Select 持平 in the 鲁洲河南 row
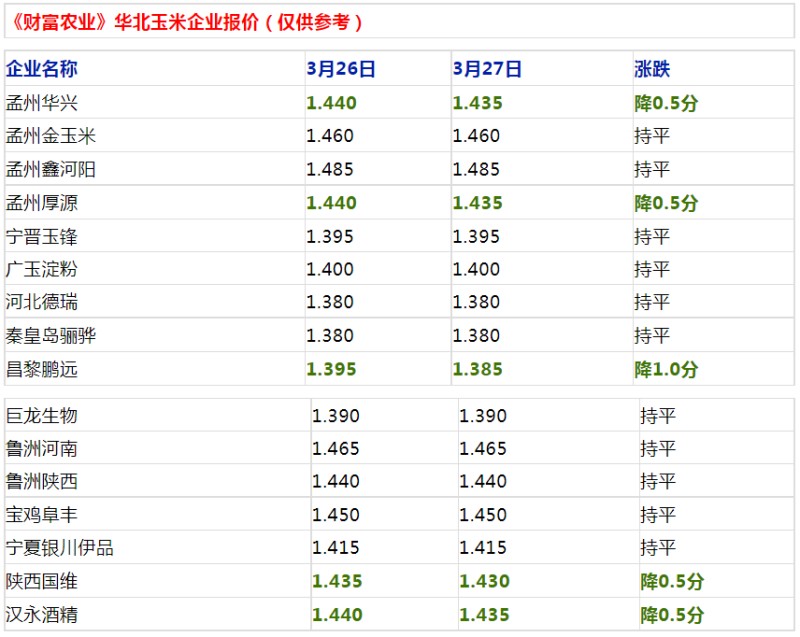Viewport: 800px width, 637px height. point(658,449)
